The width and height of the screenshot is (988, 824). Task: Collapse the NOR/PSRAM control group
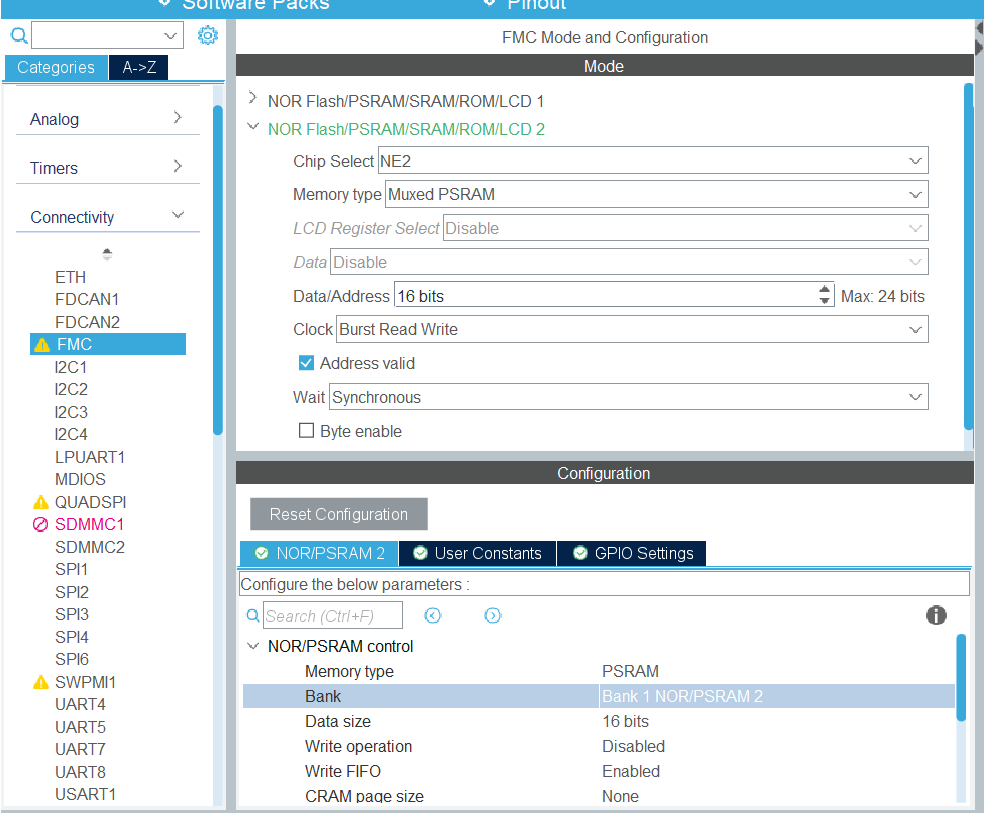tap(253, 646)
